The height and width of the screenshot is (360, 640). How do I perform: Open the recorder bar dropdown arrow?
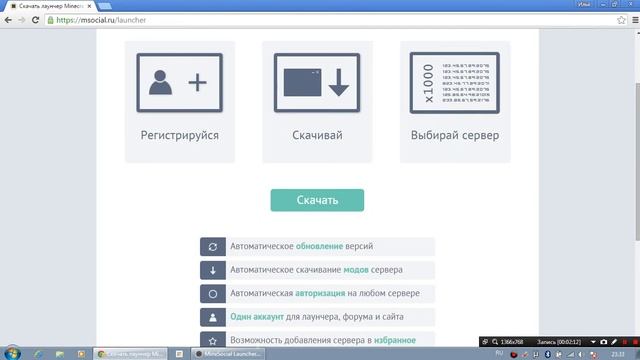click(593, 342)
